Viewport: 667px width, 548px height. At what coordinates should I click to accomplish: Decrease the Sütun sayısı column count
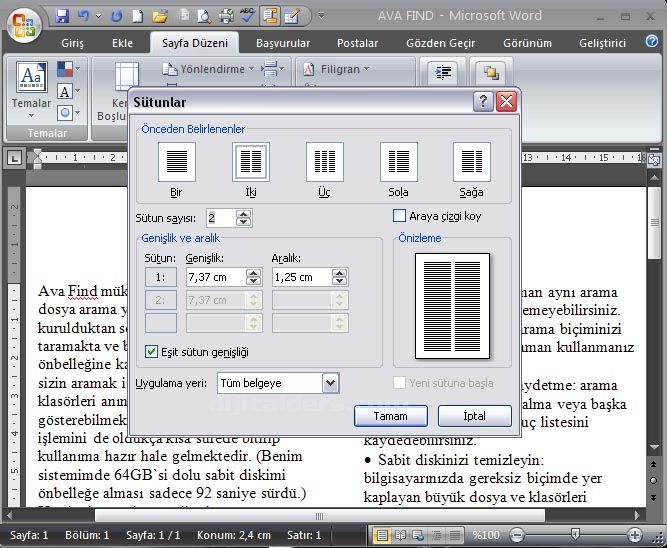click(x=244, y=222)
